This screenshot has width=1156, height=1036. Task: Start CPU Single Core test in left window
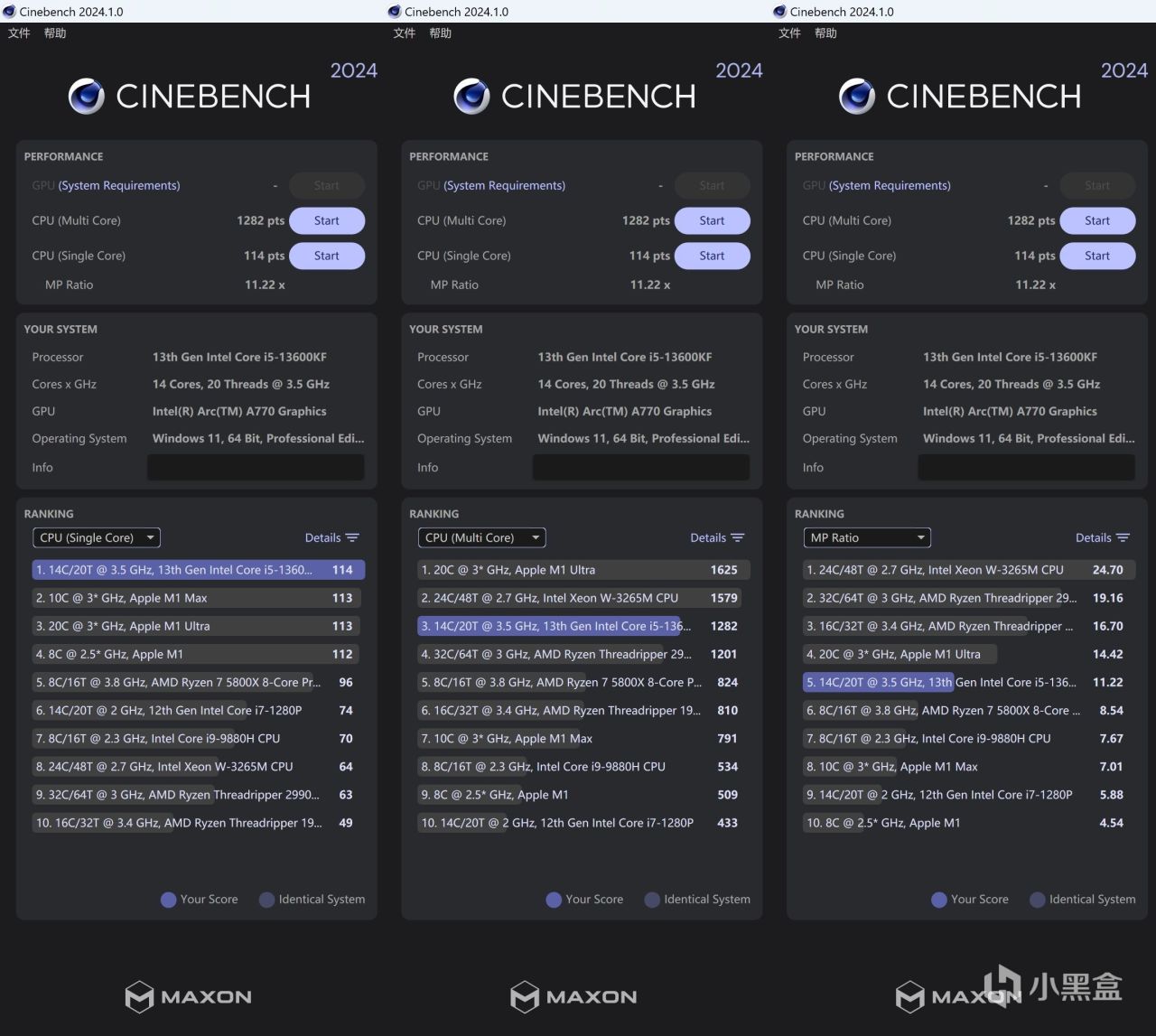tap(327, 256)
